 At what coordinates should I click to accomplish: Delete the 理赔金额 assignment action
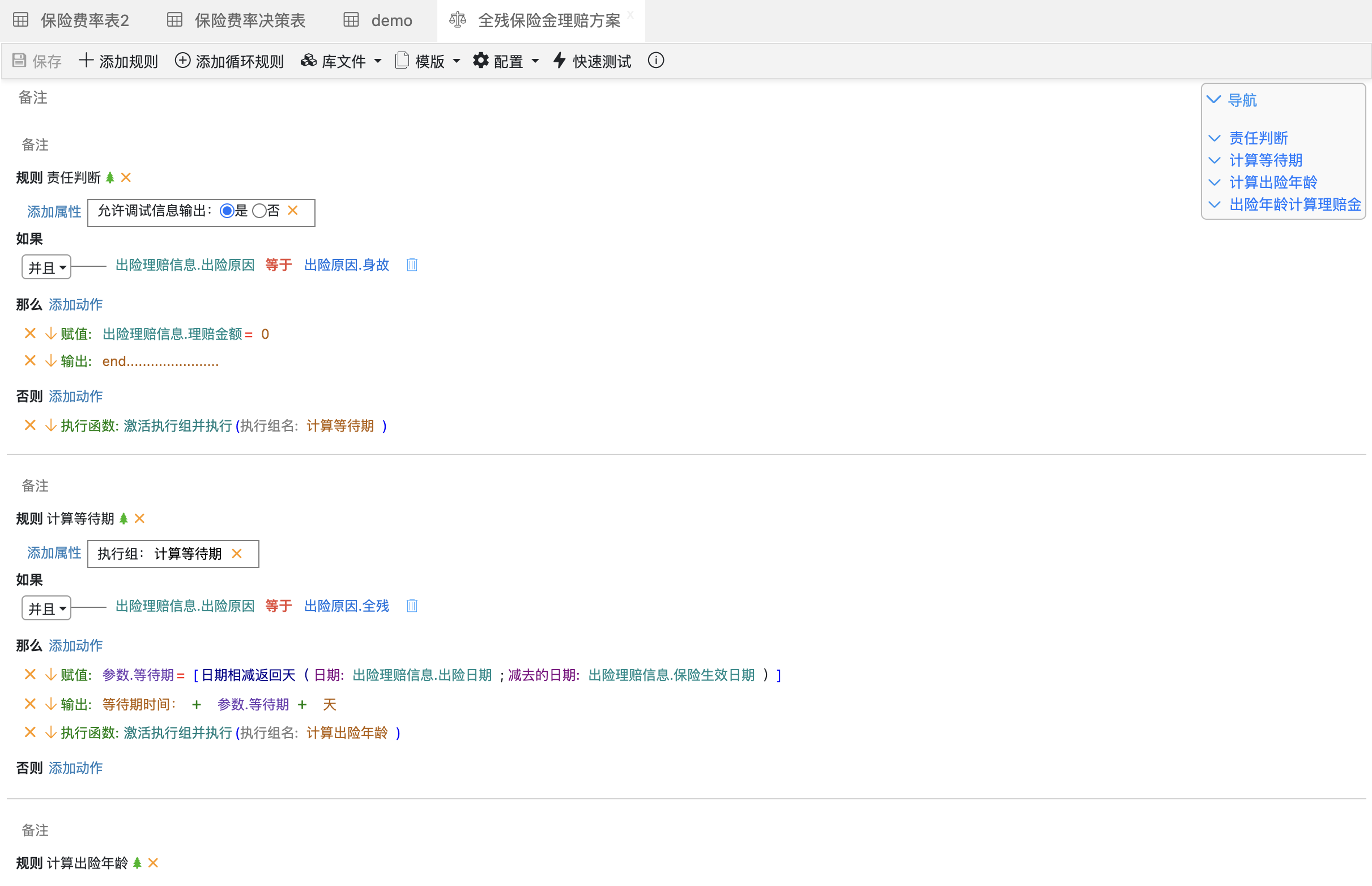pos(30,334)
